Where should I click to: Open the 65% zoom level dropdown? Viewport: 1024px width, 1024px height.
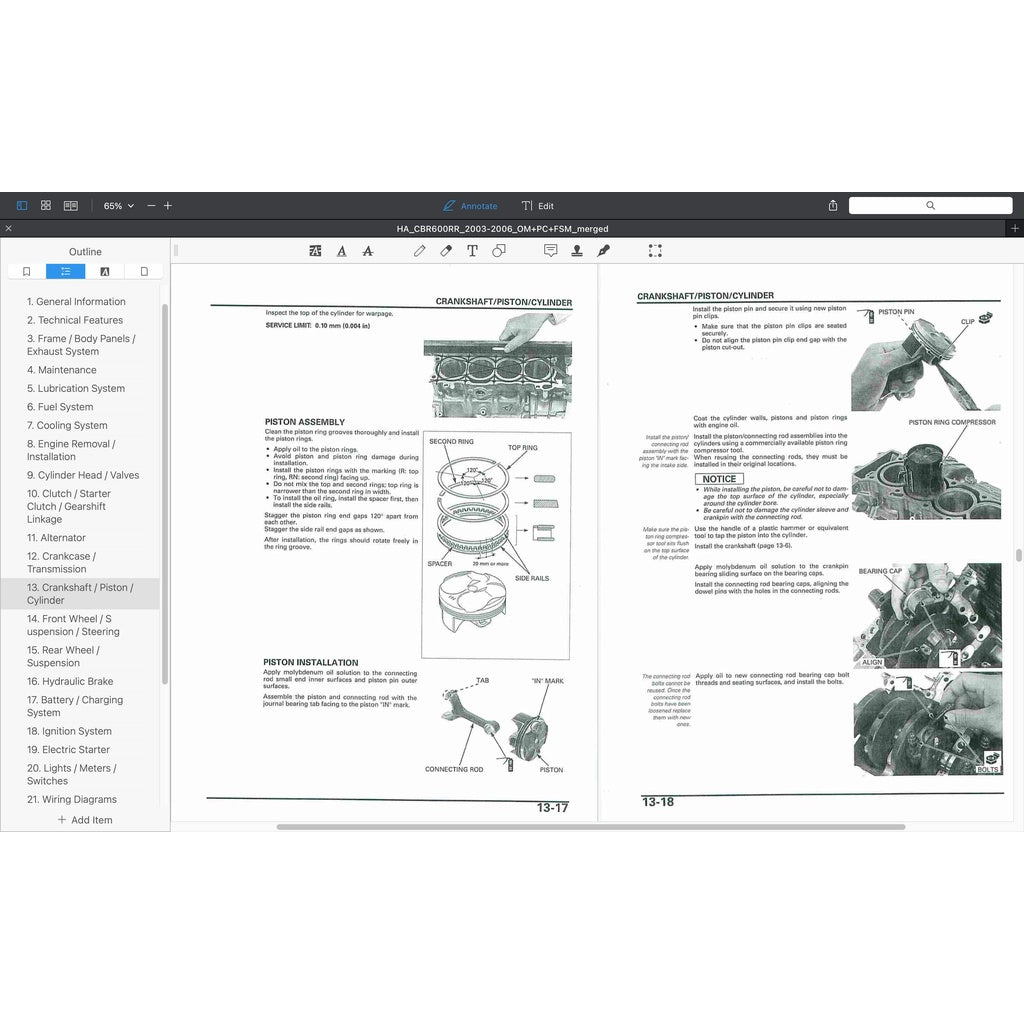click(118, 205)
